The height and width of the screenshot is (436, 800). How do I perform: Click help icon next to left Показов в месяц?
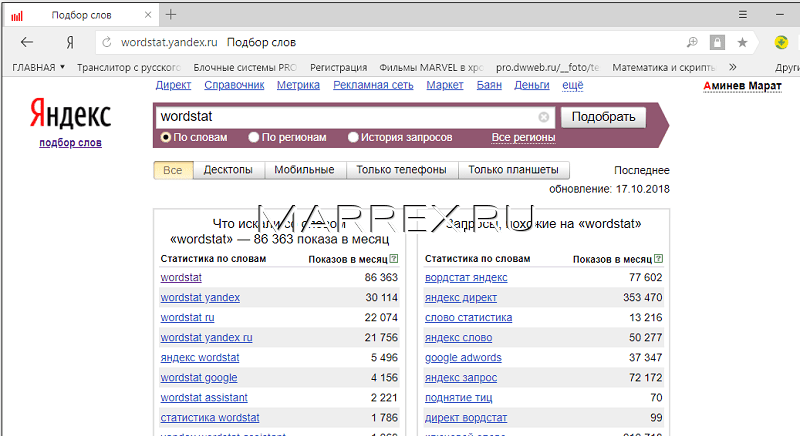click(x=394, y=259)
